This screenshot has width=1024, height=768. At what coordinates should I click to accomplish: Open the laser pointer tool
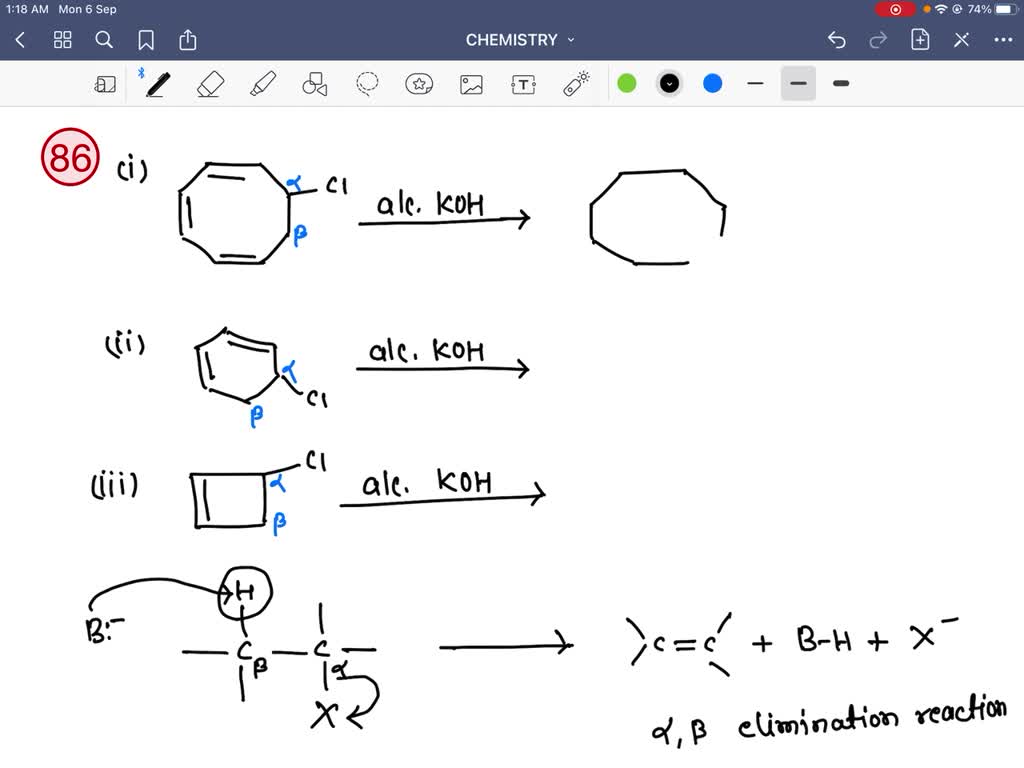(575, 83)
